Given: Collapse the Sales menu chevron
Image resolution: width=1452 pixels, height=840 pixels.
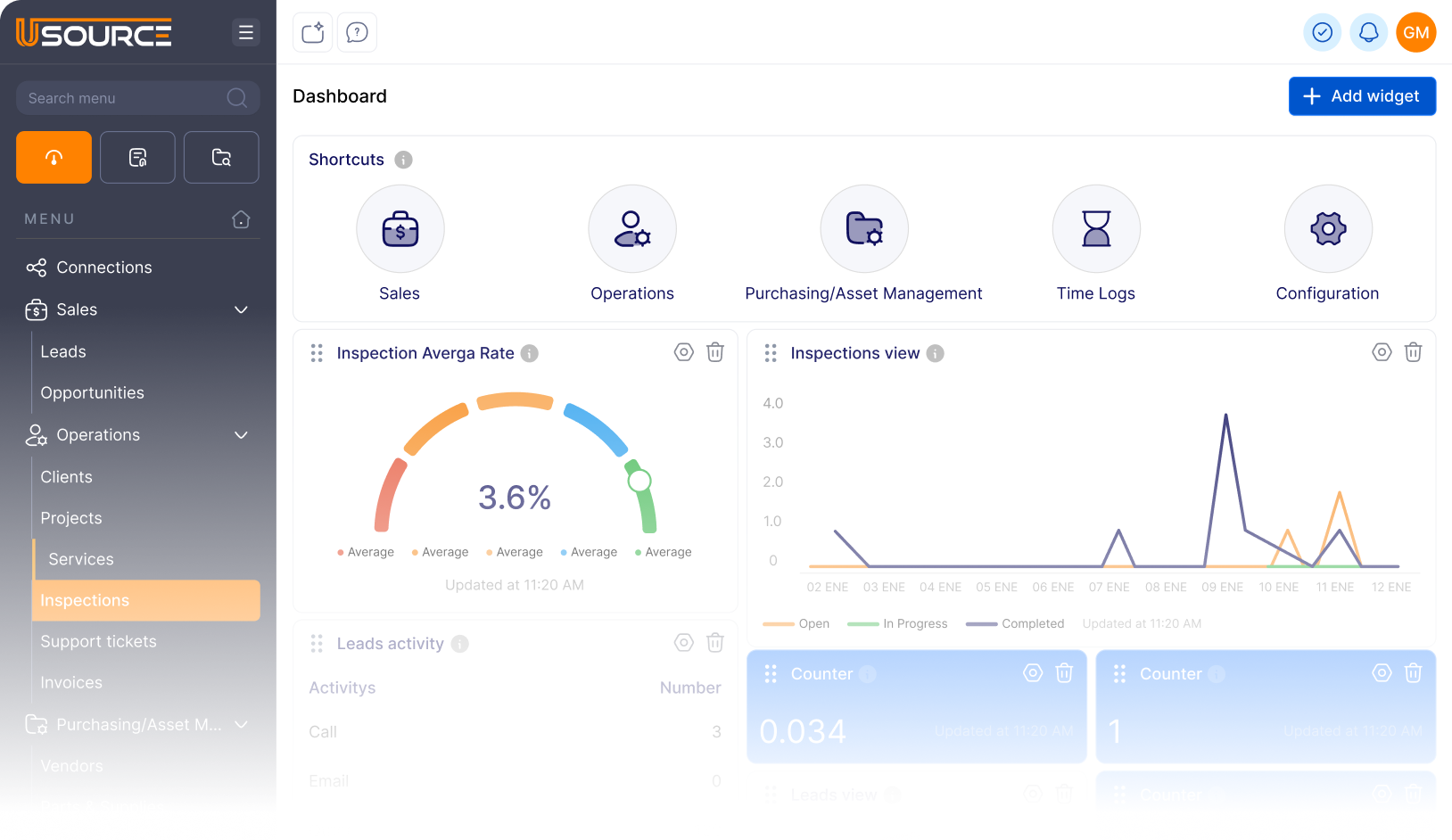Looking at the screenshot, I should click(x=241, y=309).
